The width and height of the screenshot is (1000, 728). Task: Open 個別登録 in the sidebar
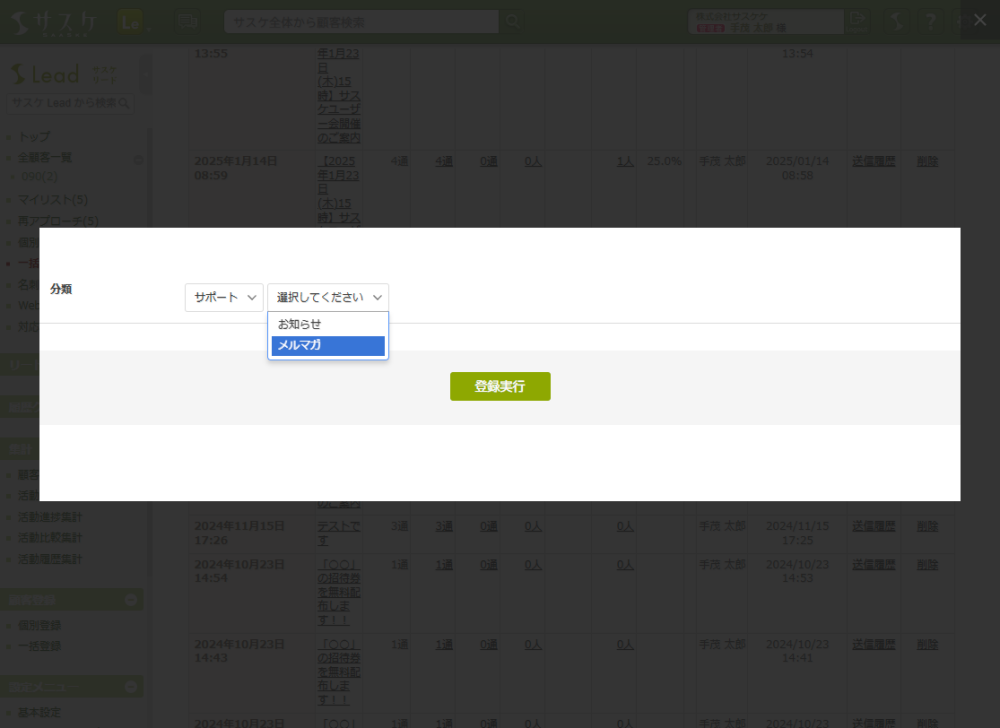(39, 625)
